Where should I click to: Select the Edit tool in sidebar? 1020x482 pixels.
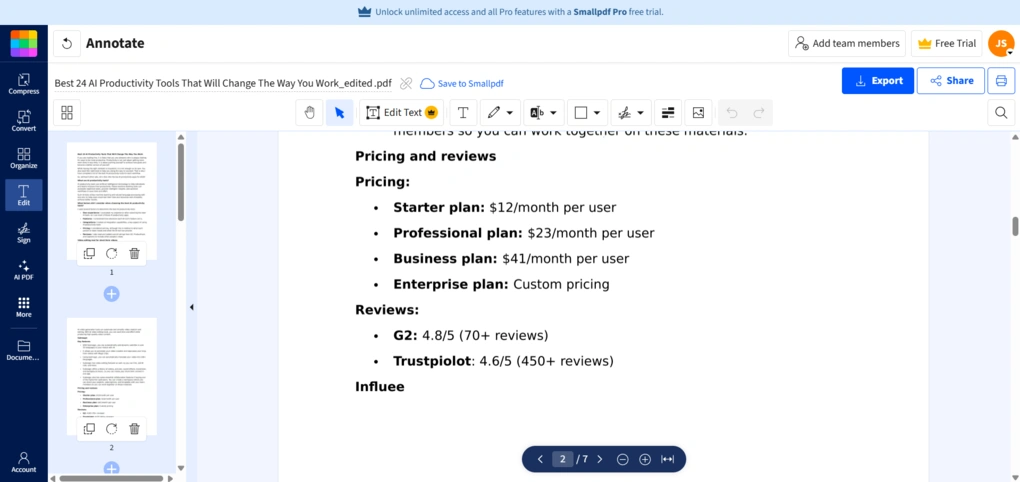[x=23, y=195]
